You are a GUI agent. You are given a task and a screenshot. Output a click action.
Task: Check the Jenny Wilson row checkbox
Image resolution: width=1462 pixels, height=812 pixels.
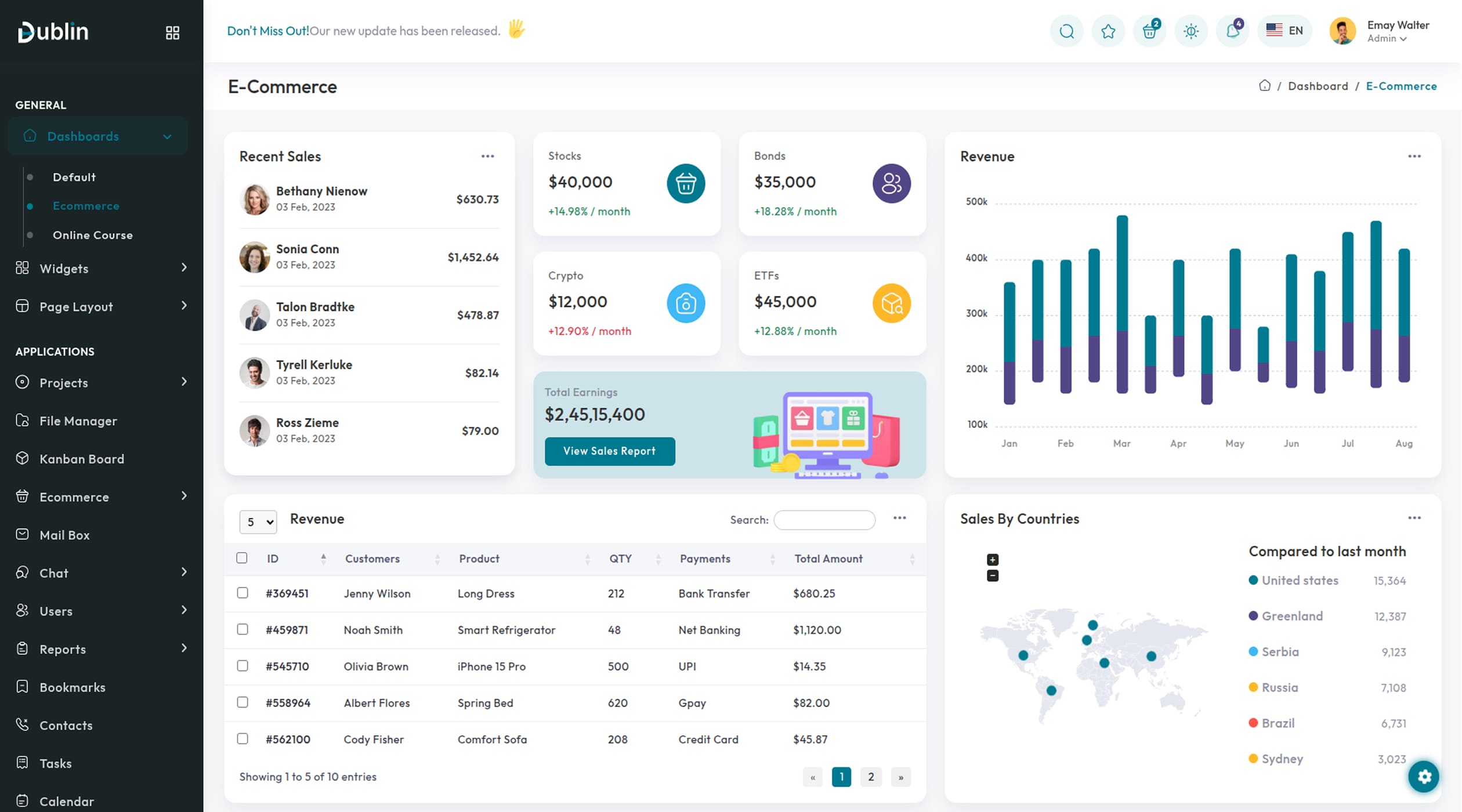243,593
